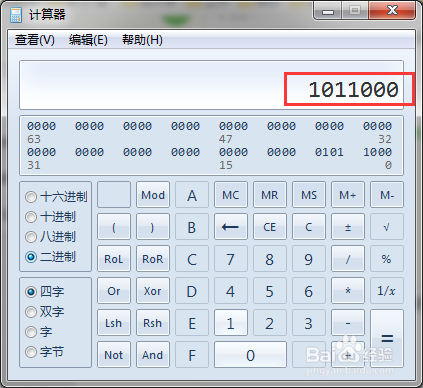Click the close parenthesis button

153,227
